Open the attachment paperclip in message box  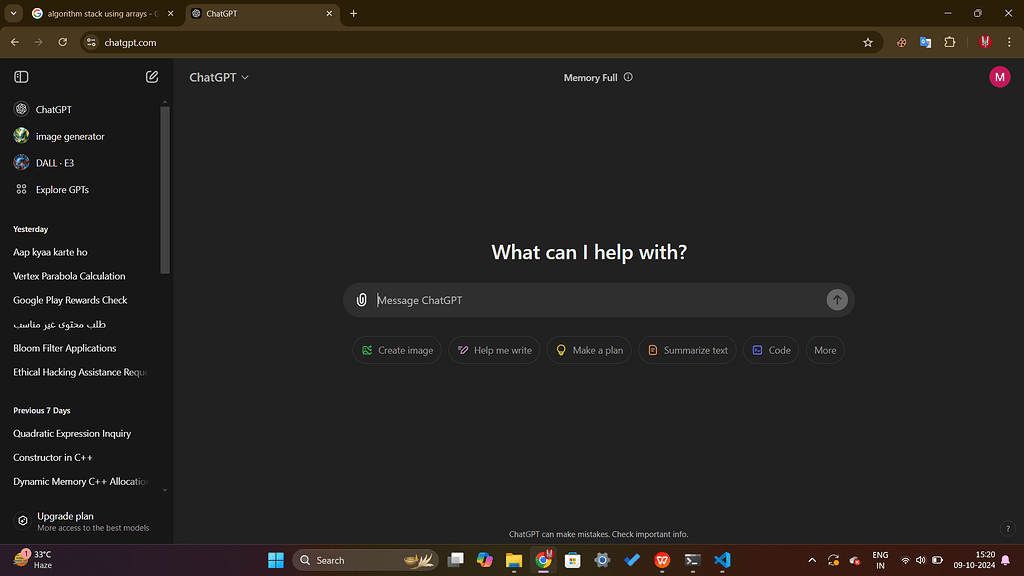[x=361, y=299]
